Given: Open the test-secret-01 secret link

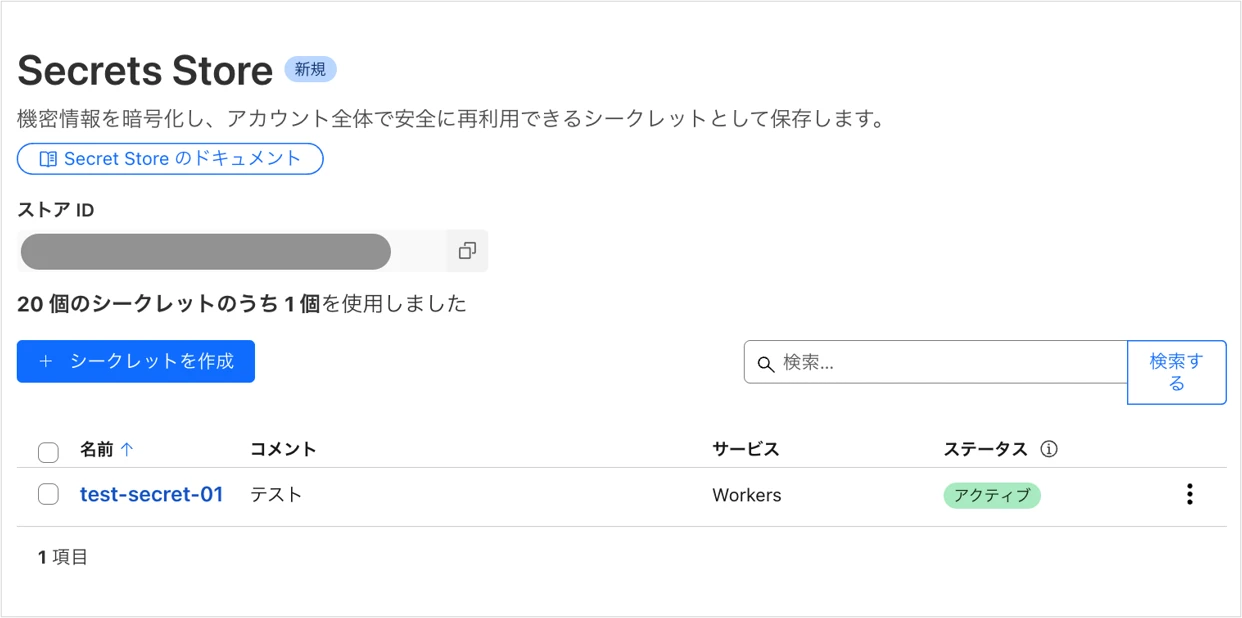Looking at the screenshot, I should pos(151,494).
